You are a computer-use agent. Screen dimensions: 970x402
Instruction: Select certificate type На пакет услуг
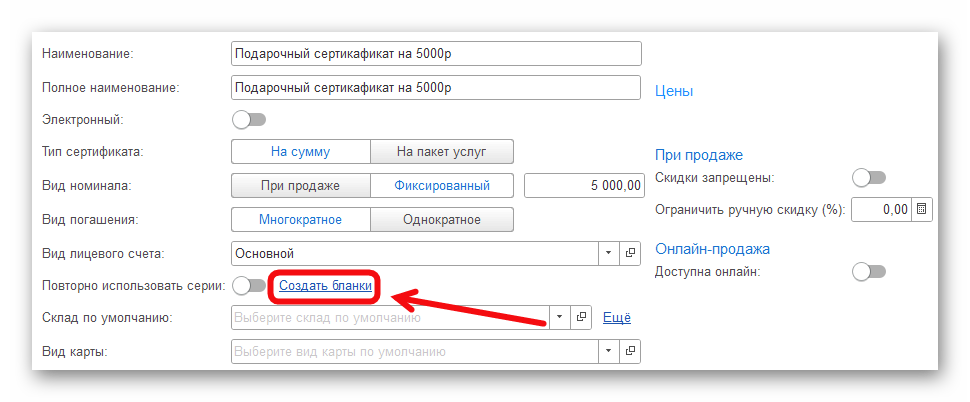[x=442, y=152]
